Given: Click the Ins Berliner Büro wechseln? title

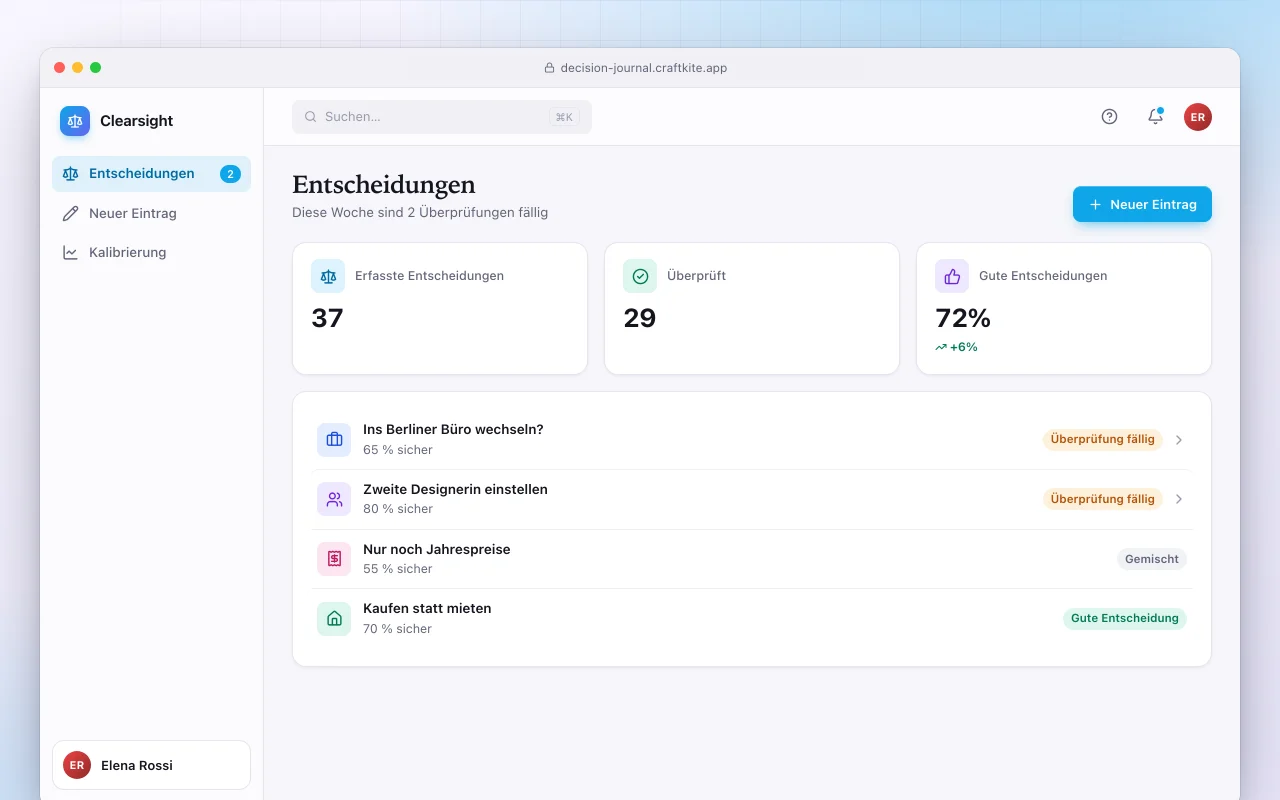Looking at the screenshot, I should [453, 429].
